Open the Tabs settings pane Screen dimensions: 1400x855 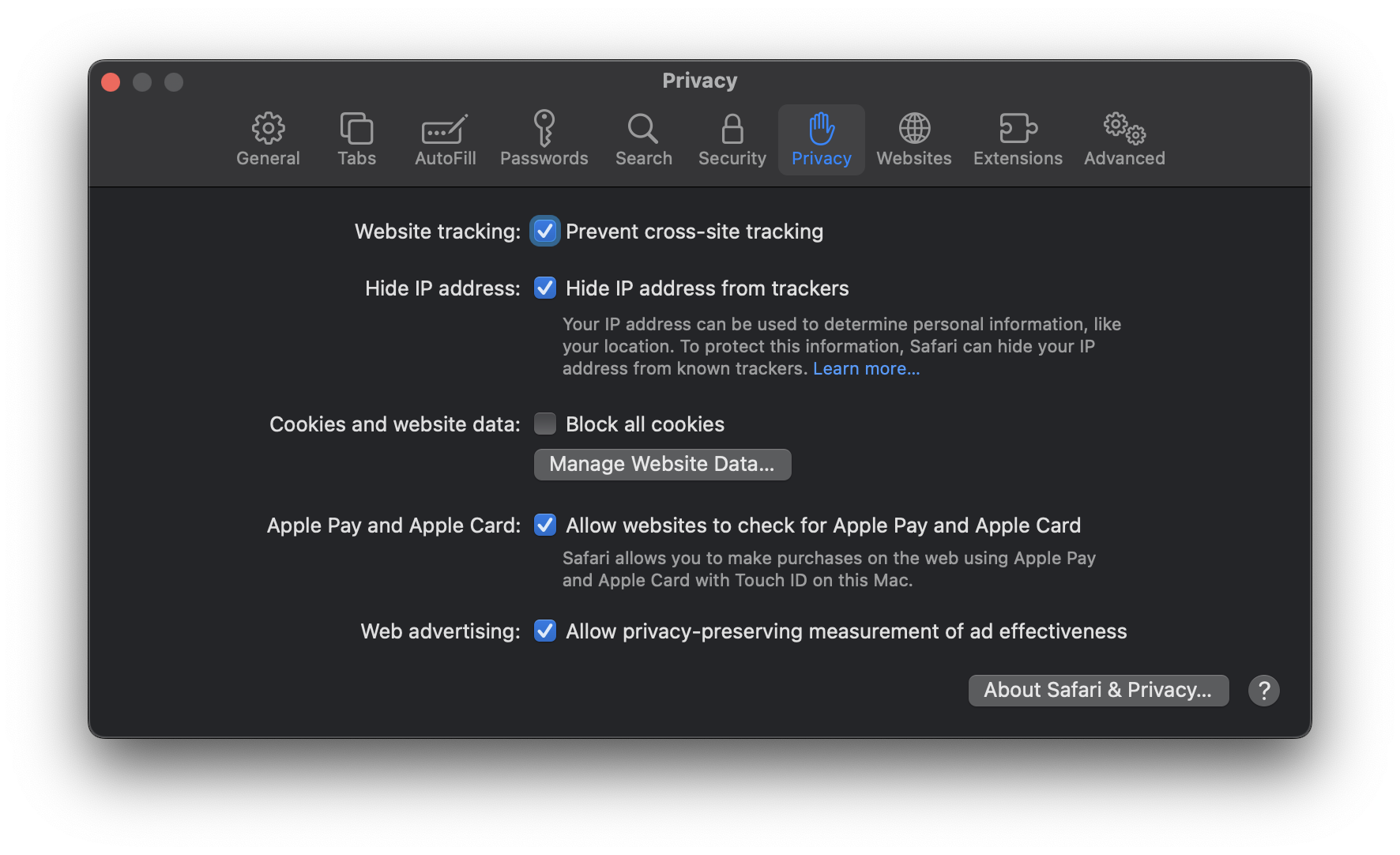tap(356, 139)
